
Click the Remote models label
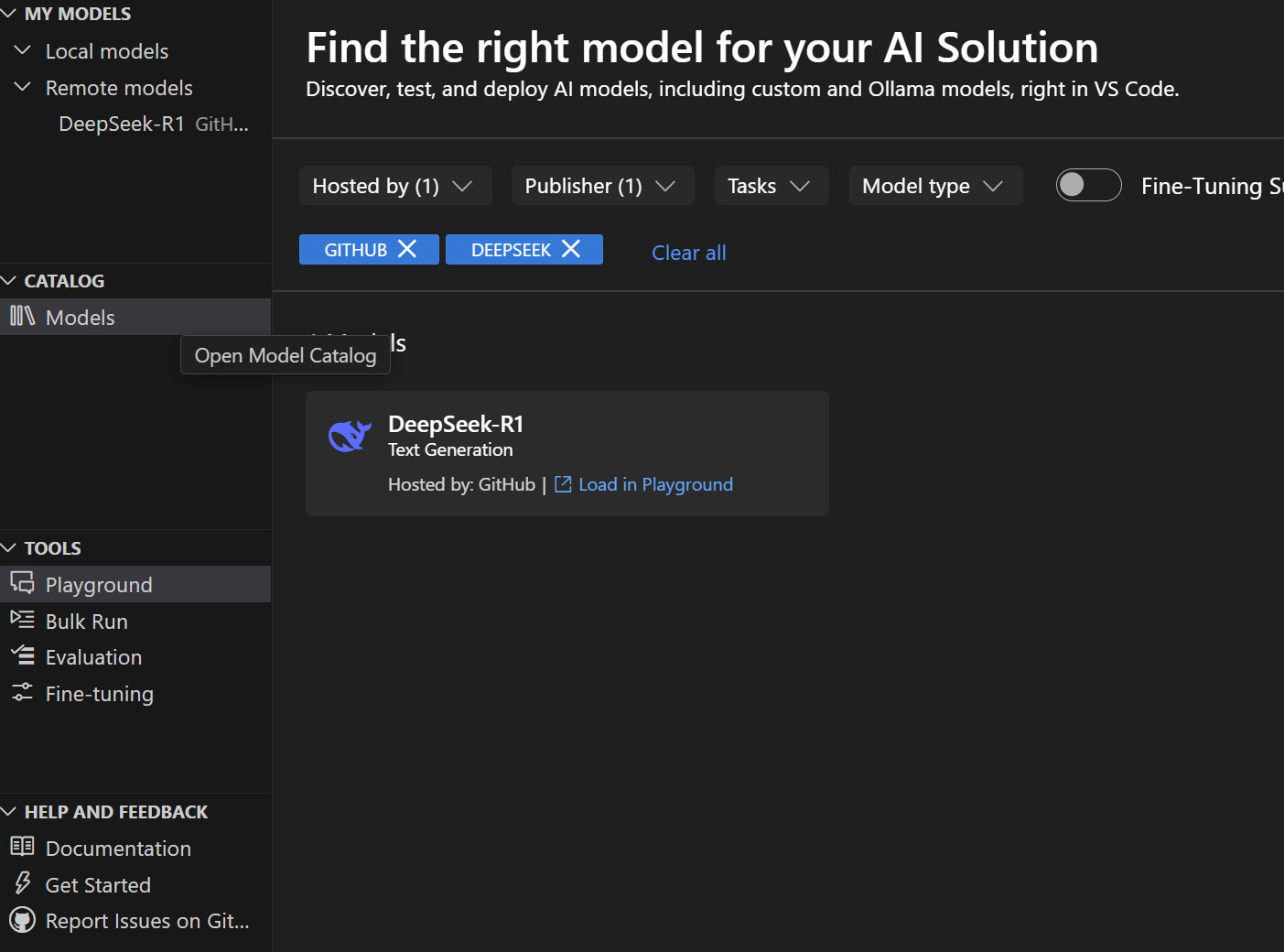pyautogui.click(x=119, y=88)
